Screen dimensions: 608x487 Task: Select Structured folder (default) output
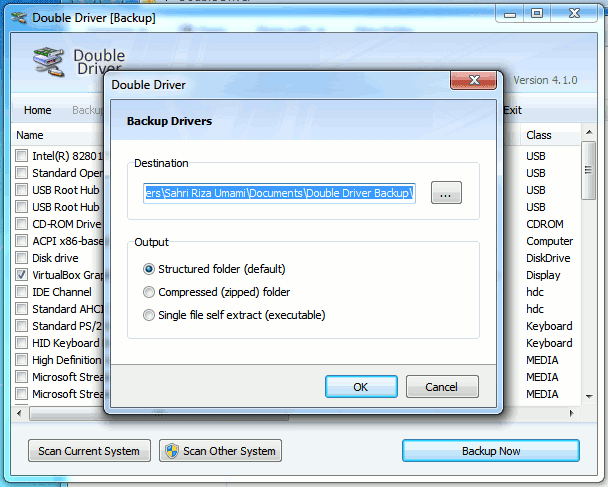(x=149, y=269)
